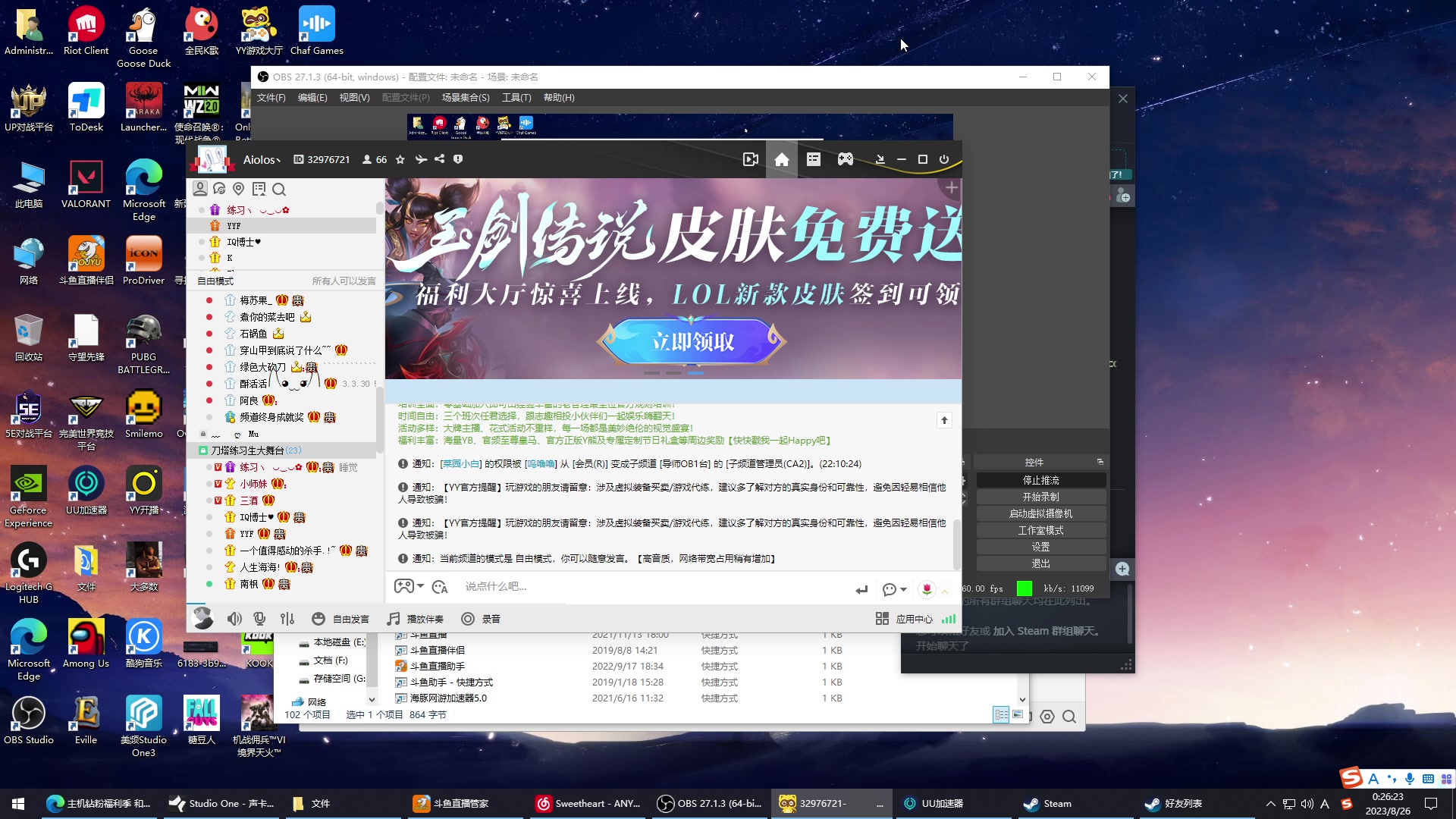
Task: Open YY game controller icon in title bar
Action: coord(846,160)
